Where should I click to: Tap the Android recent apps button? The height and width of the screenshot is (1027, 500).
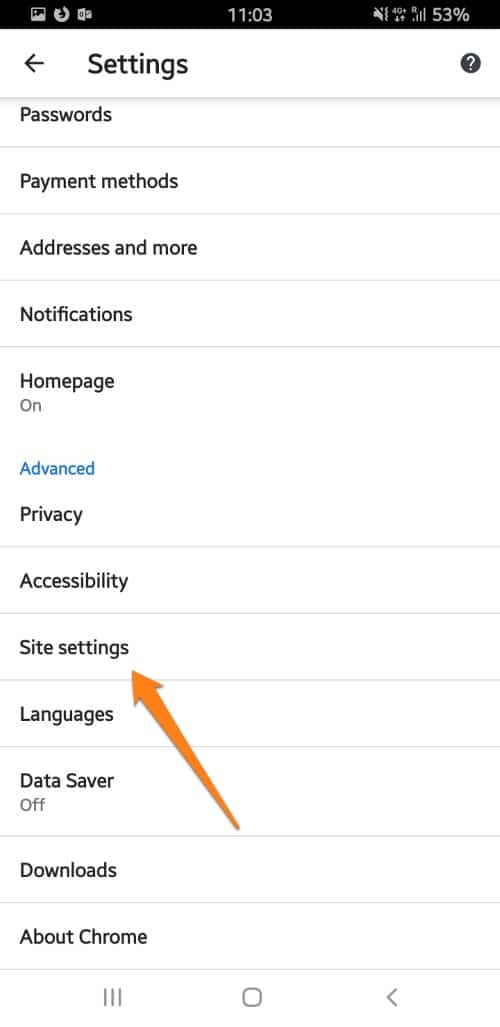[x=113, y=997]
